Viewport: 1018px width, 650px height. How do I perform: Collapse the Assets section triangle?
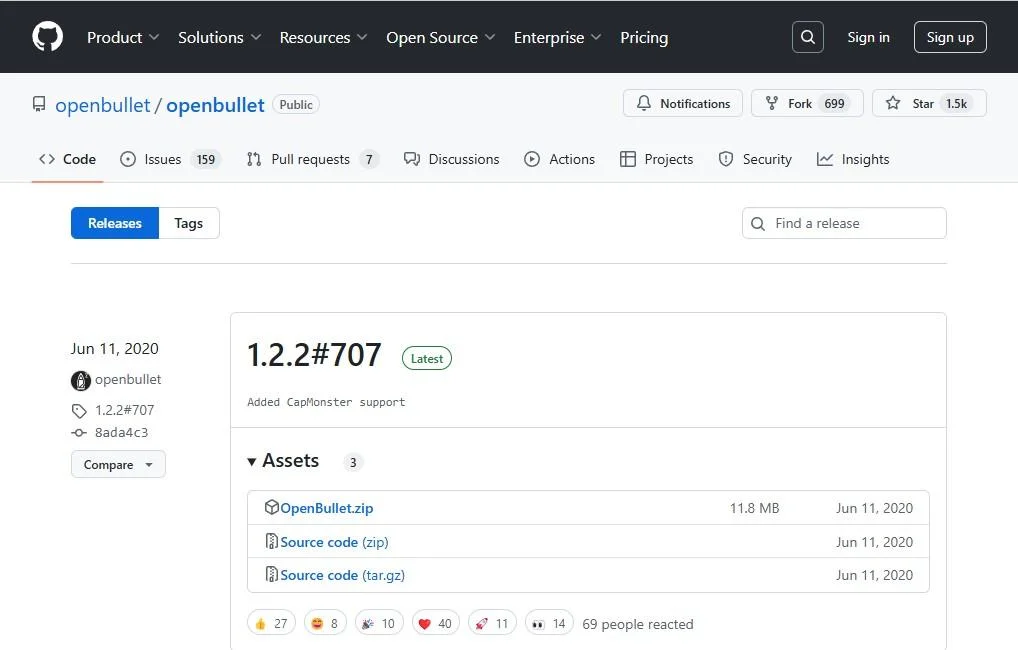tap(252, 462)
